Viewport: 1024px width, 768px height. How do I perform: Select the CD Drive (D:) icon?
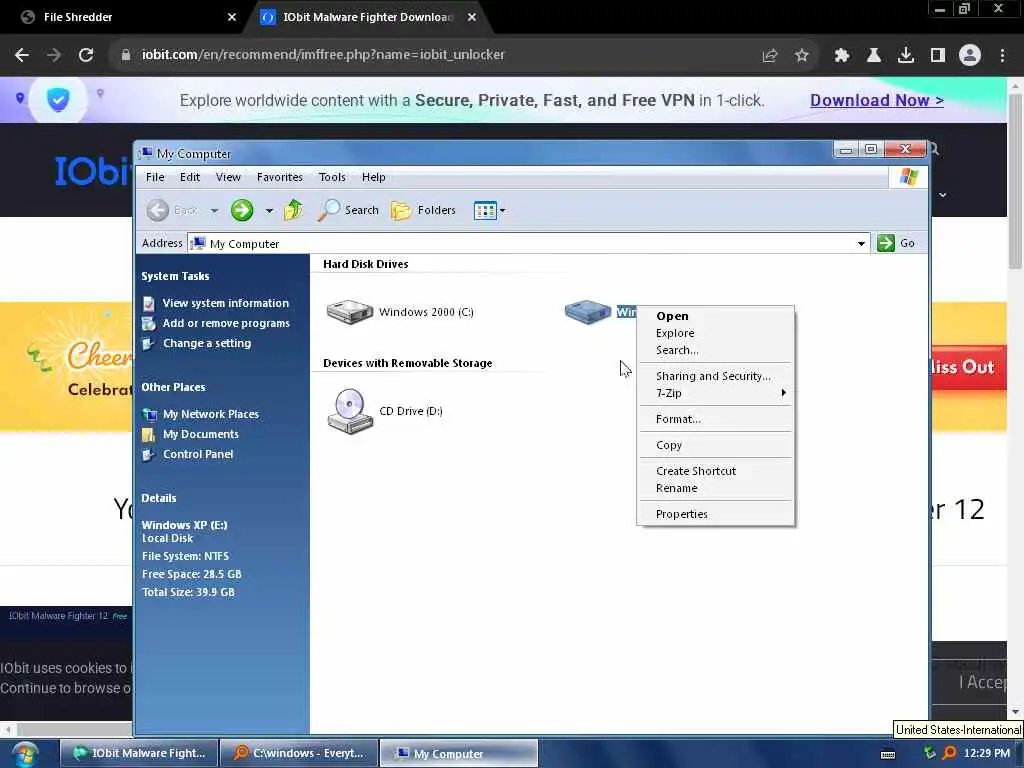(350, 411)
